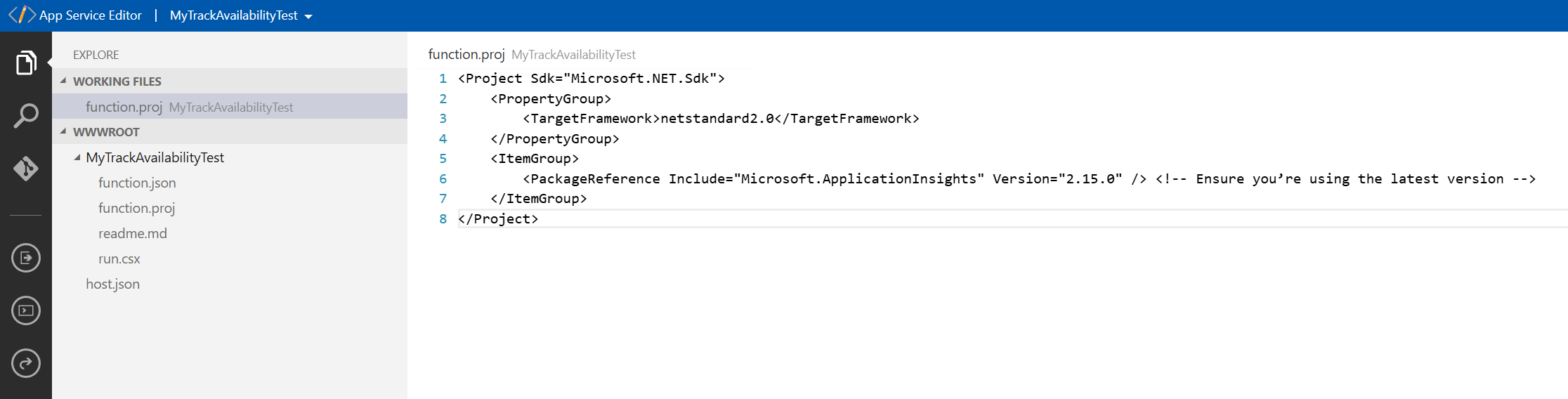Click line number 6 in the gutter
Image resolution: width=1568 pixels, height=399 pixels.
click(443, 179)
